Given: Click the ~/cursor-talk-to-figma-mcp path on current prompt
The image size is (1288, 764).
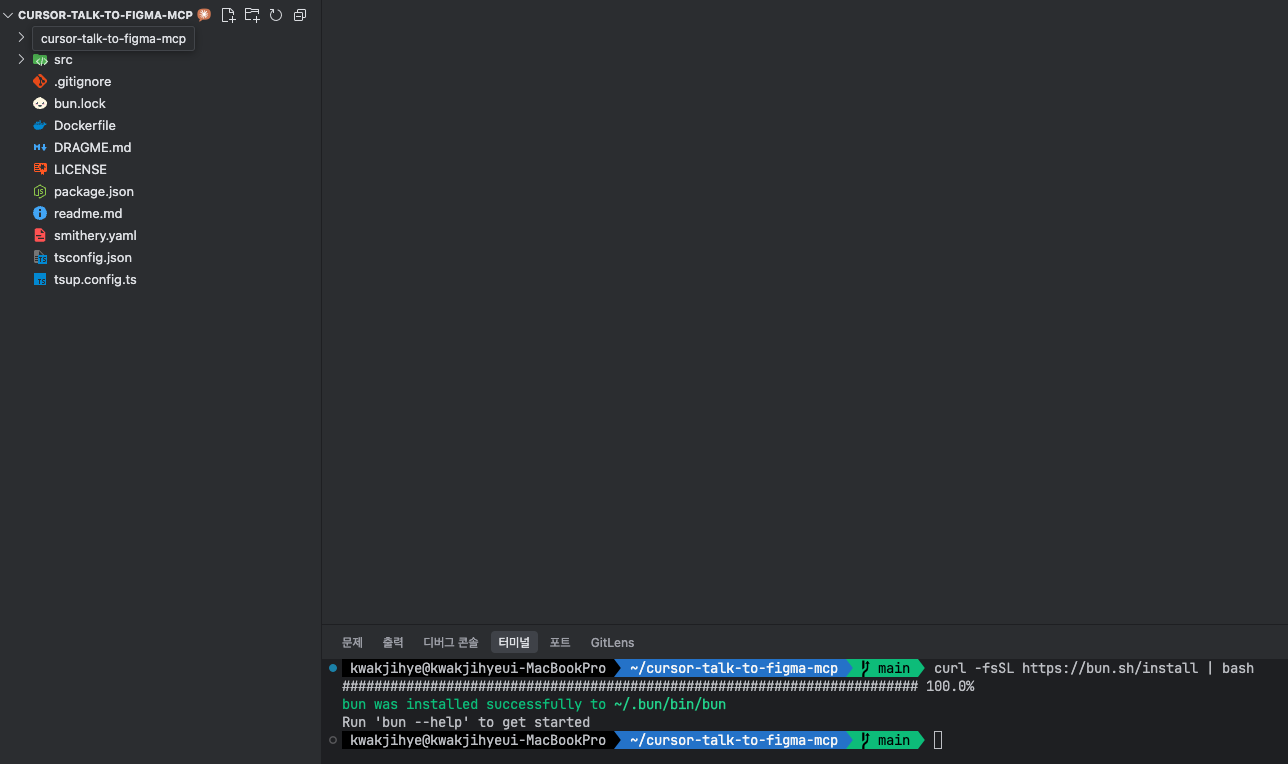Looking at the screenshot, I should (733, 740).
